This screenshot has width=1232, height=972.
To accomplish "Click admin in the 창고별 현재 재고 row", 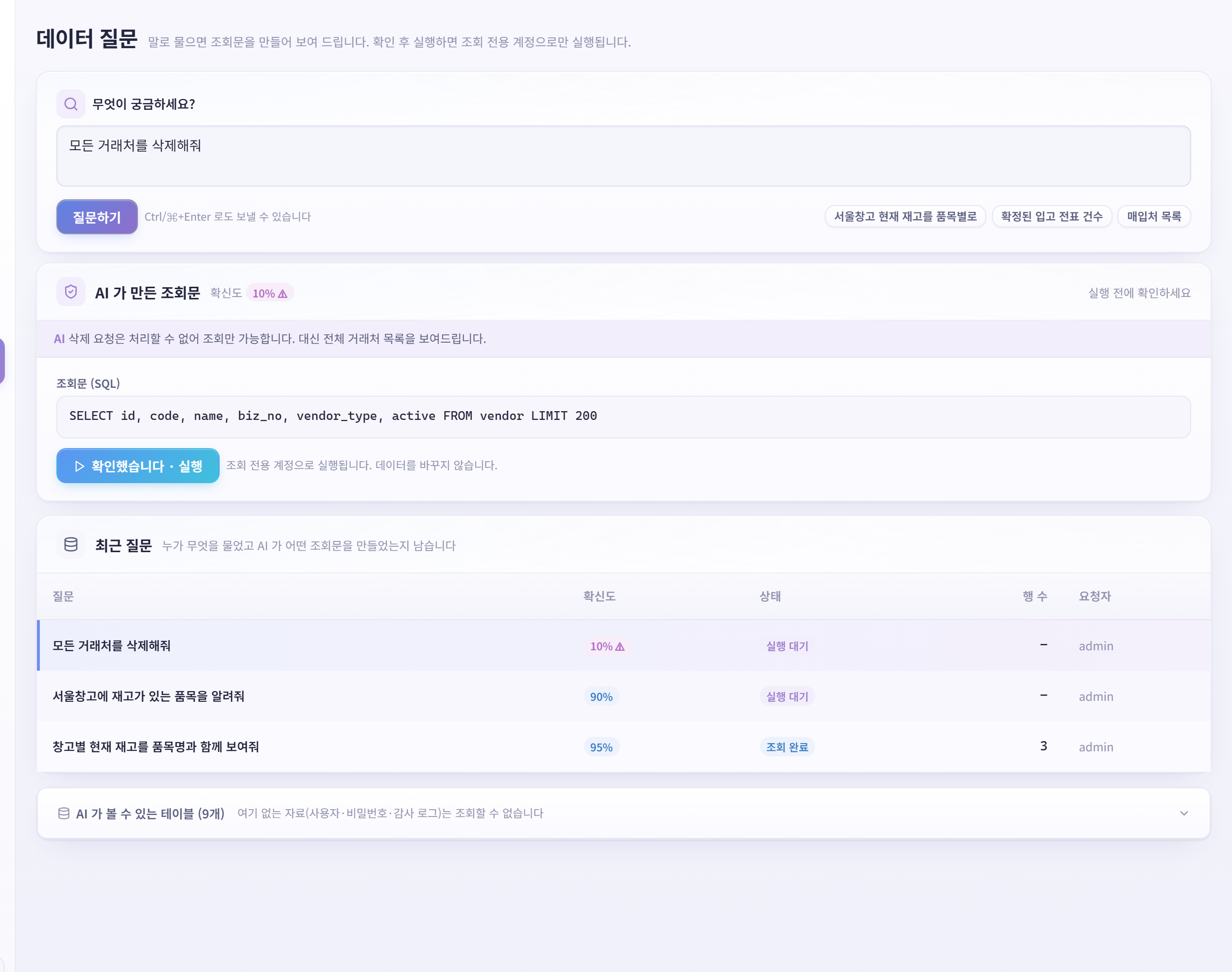I will pos(1096,746).
